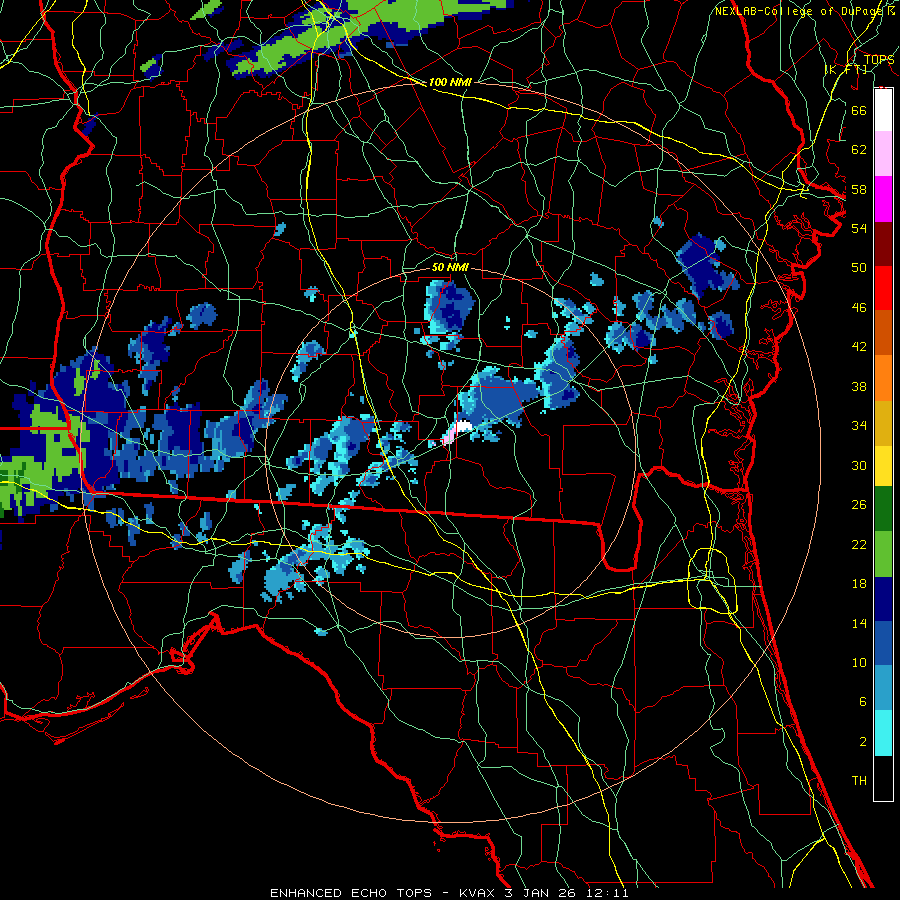Click the '6' legend value
This screenshot has height=900, width=900.
pos(862,702)
